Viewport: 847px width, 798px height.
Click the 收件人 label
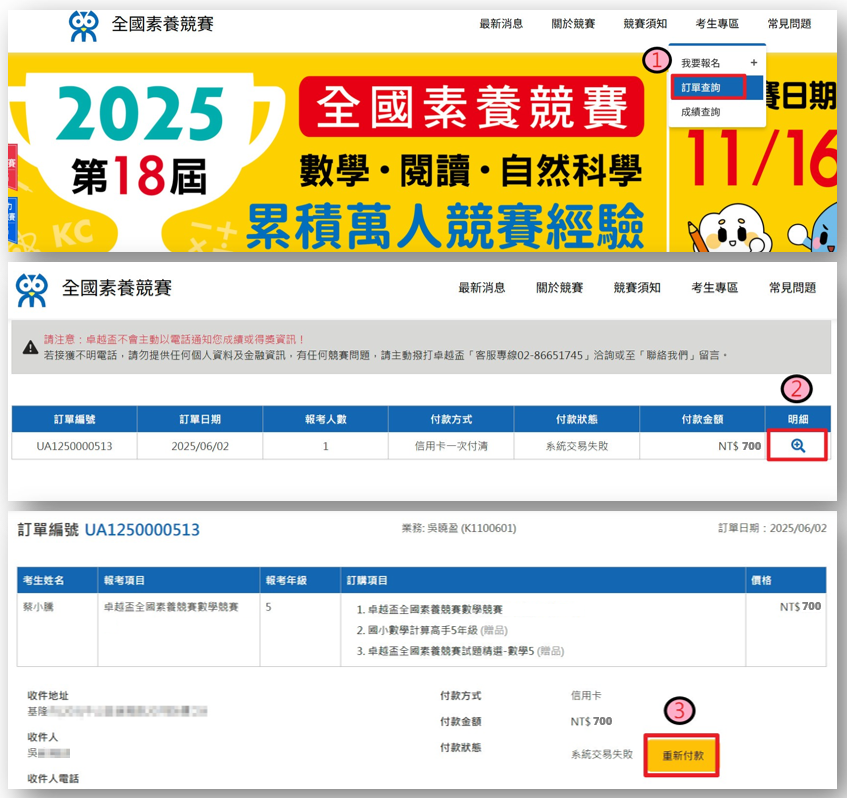[43, 737]
